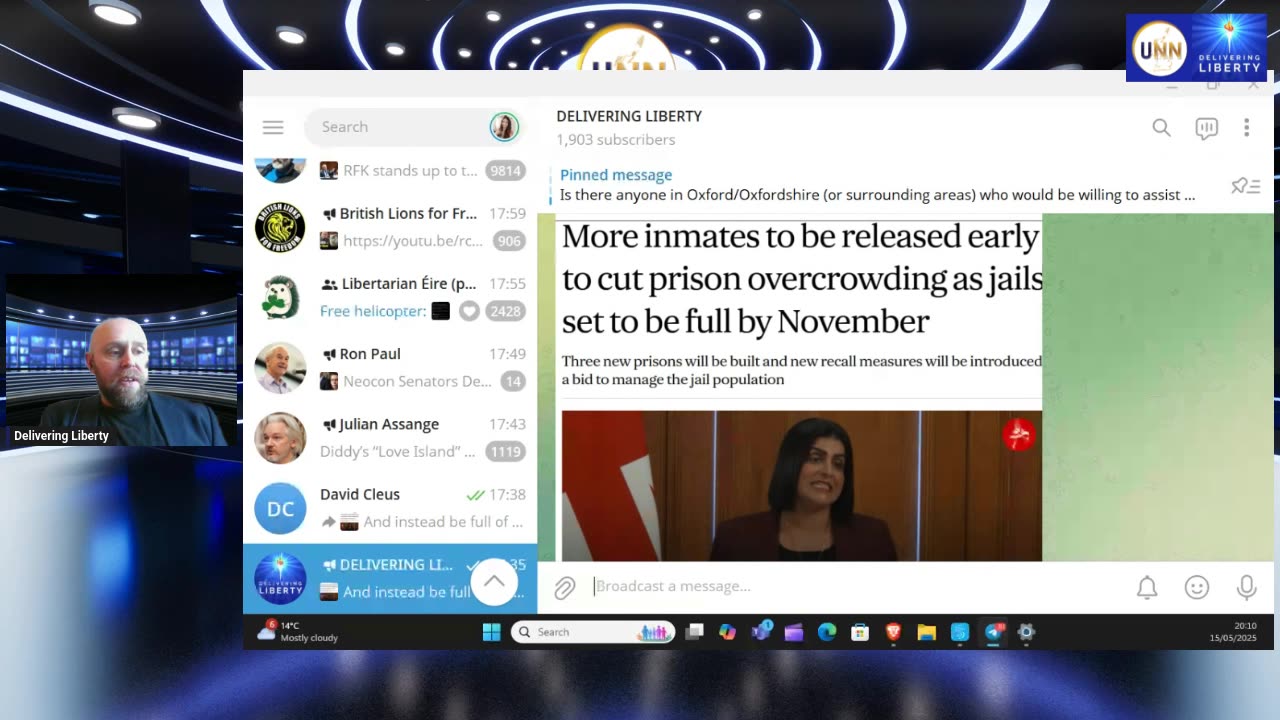Click the 14 unread badge on Ron Paul

(x=512, y=381)
